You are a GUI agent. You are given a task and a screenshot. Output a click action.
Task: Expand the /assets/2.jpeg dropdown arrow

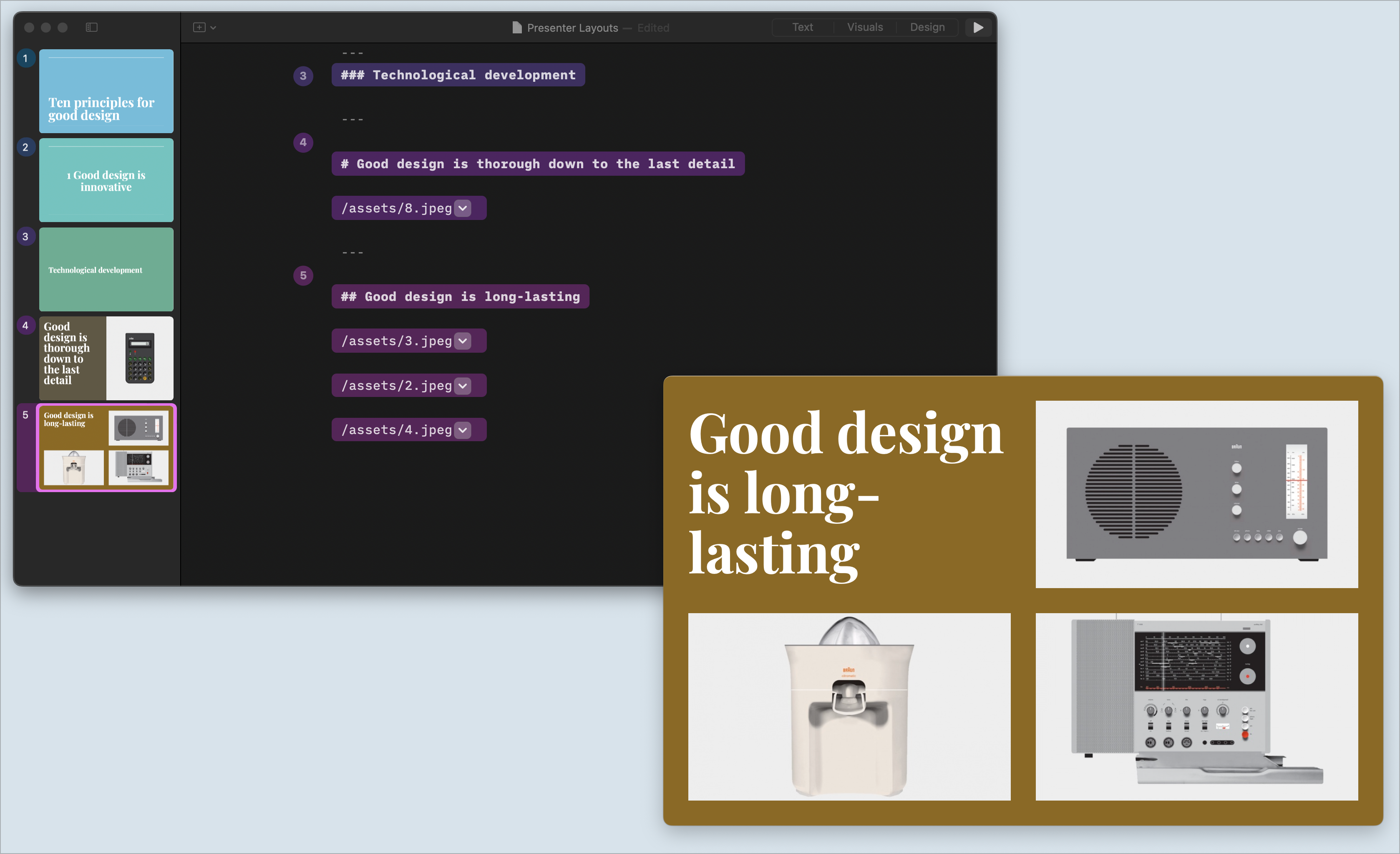pyautogui.click(x=463, y=386)
